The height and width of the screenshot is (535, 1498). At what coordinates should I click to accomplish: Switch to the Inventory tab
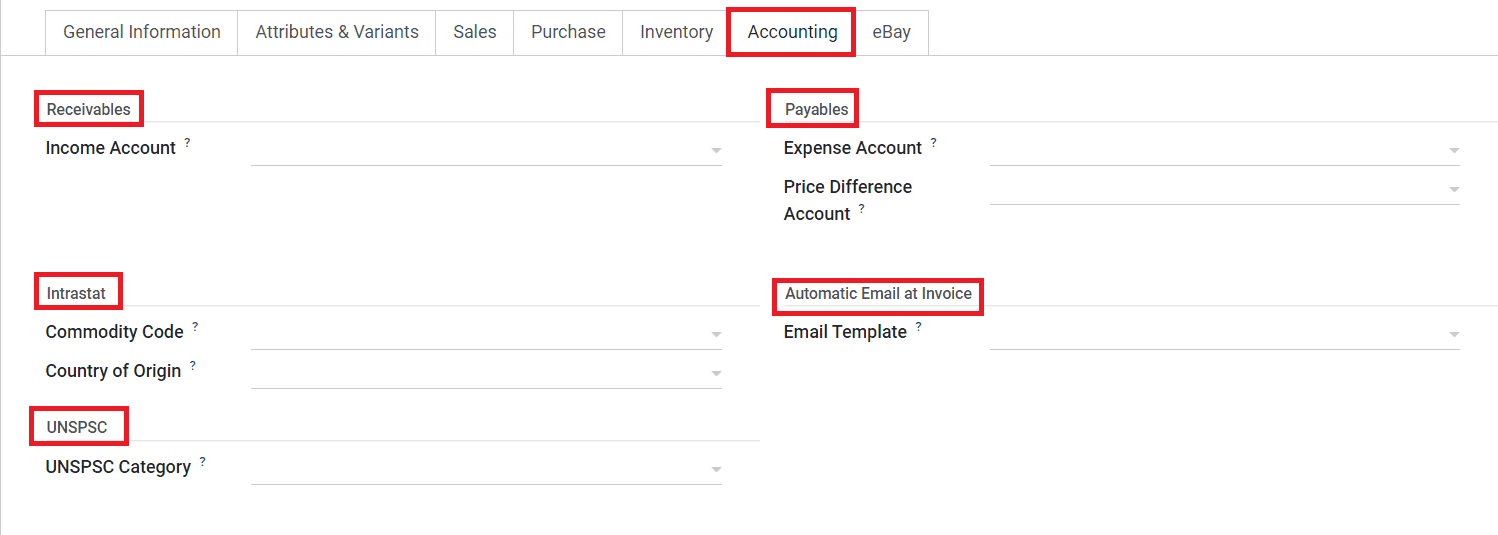click(x=676, y=32)
